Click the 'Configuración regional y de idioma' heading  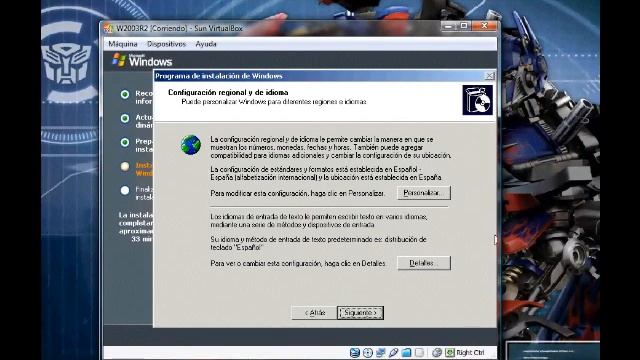pos(228,93)
